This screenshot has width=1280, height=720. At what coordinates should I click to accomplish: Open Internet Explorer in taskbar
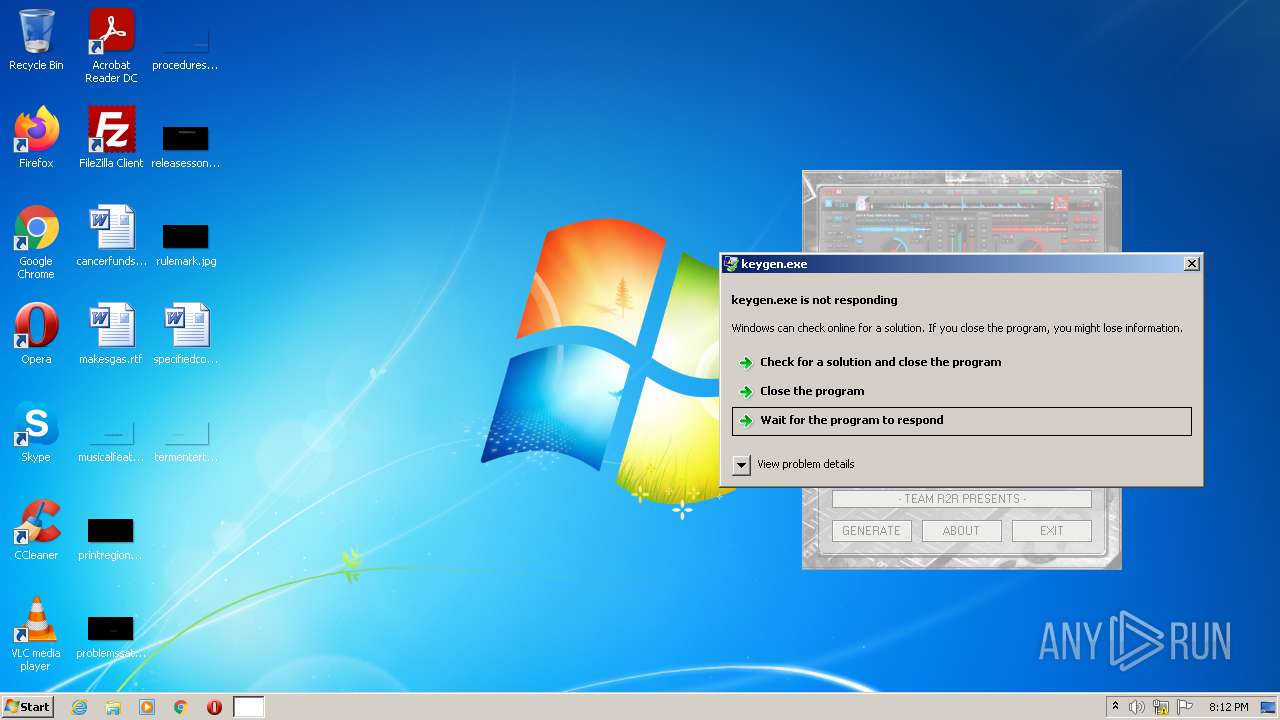point(79,707)
